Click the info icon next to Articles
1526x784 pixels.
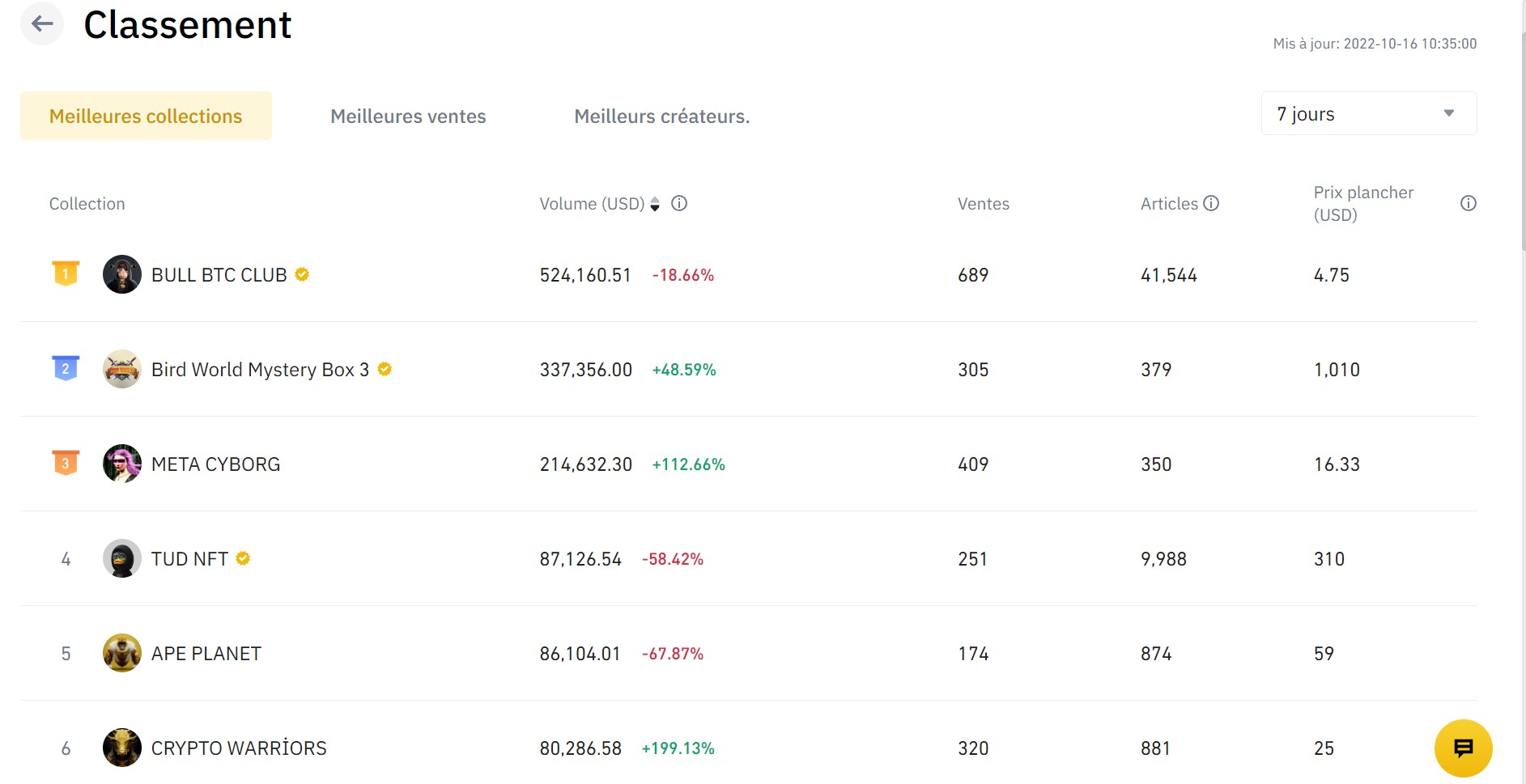click(1210, 203)
